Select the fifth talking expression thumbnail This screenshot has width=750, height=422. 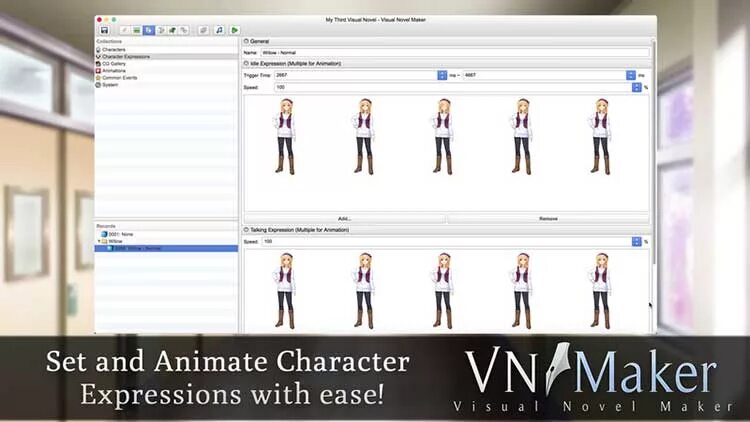coord(601,291)
